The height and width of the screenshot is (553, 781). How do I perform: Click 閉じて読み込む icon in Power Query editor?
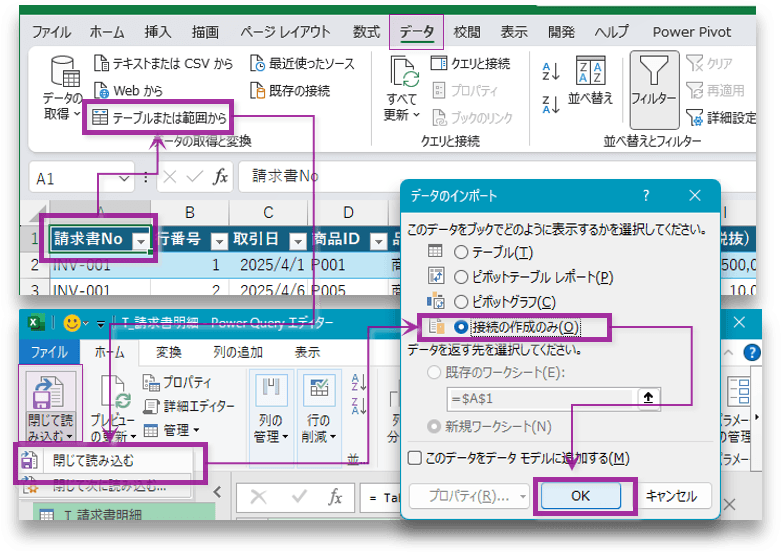49,392
